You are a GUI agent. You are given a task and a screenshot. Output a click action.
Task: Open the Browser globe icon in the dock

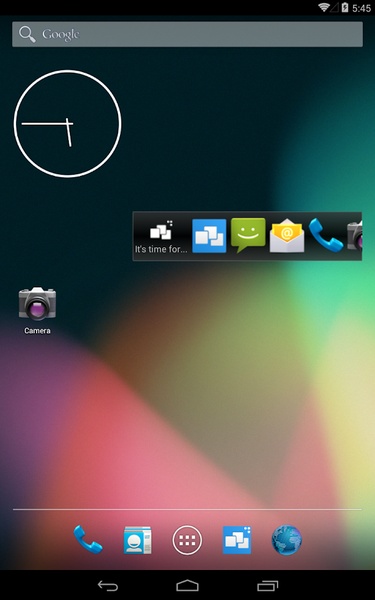coord(287,540)
